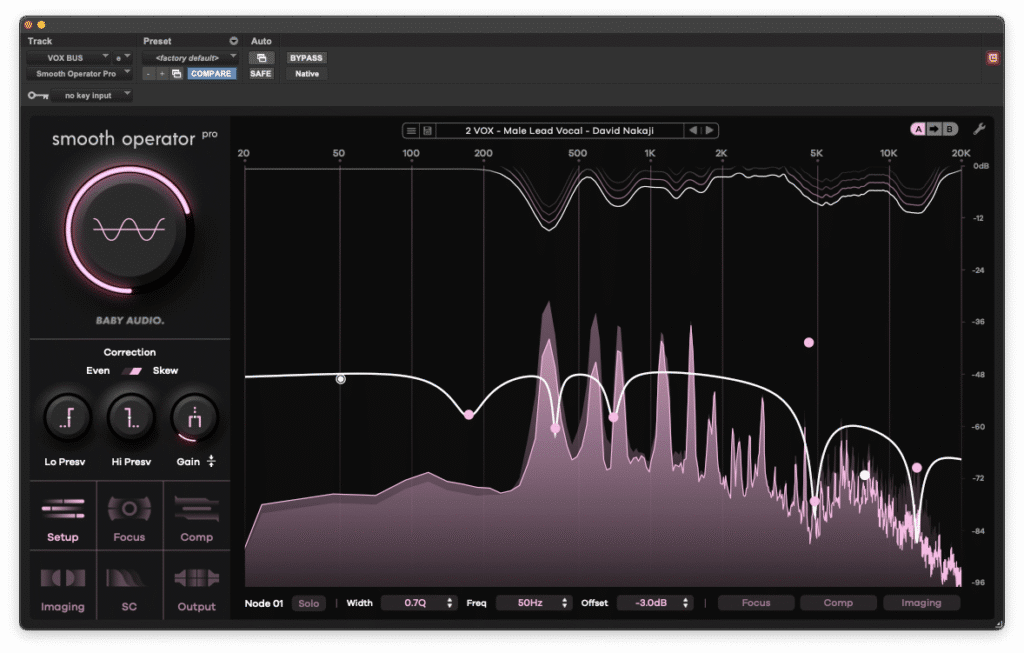Image resolution: width=1024 pixels, height=653 pixels.
Task: Click the Focus tab in node bar
Action: pos(756,603)
